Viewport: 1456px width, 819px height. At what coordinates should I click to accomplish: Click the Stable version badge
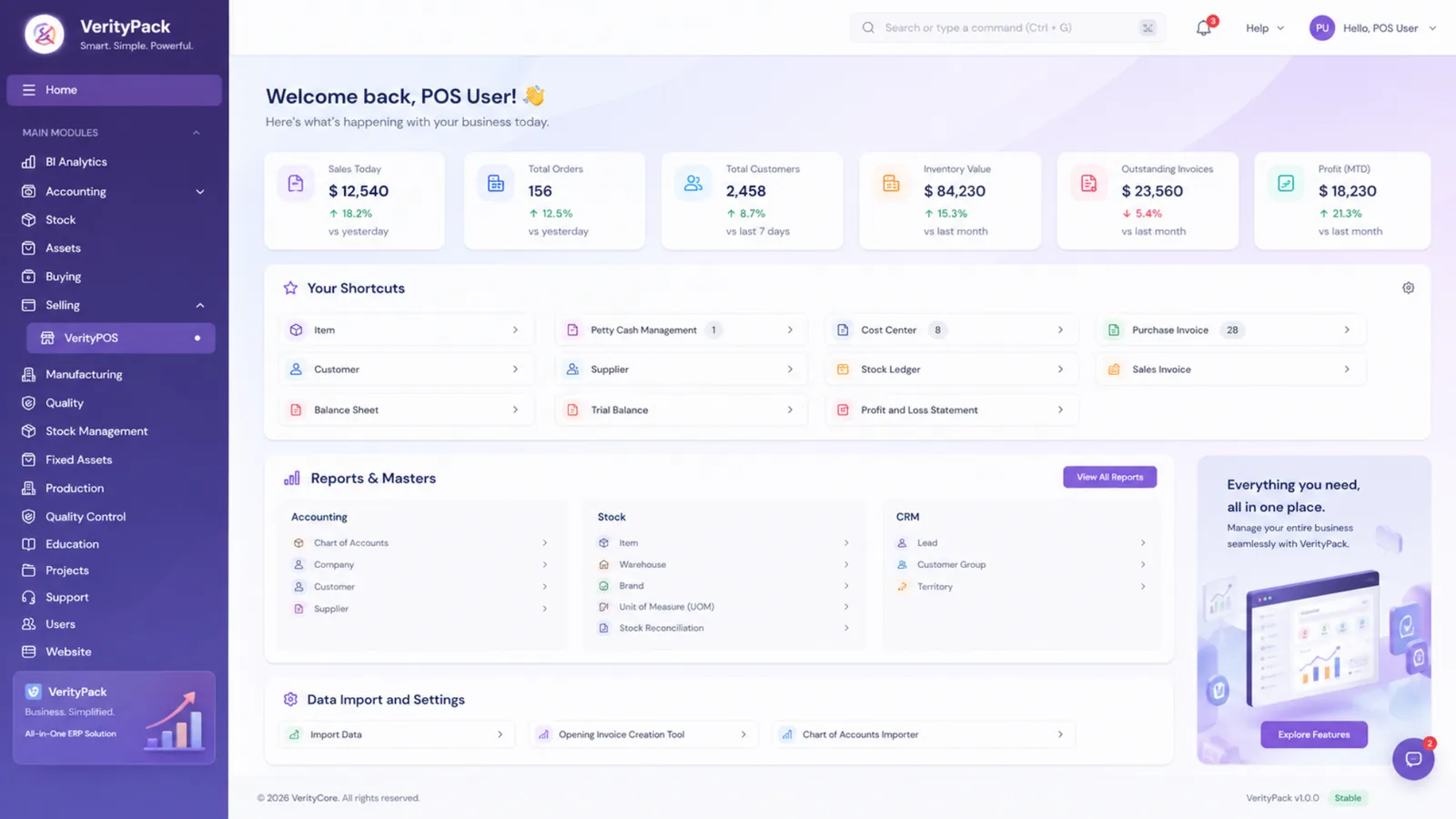[x=1348, y=798]
